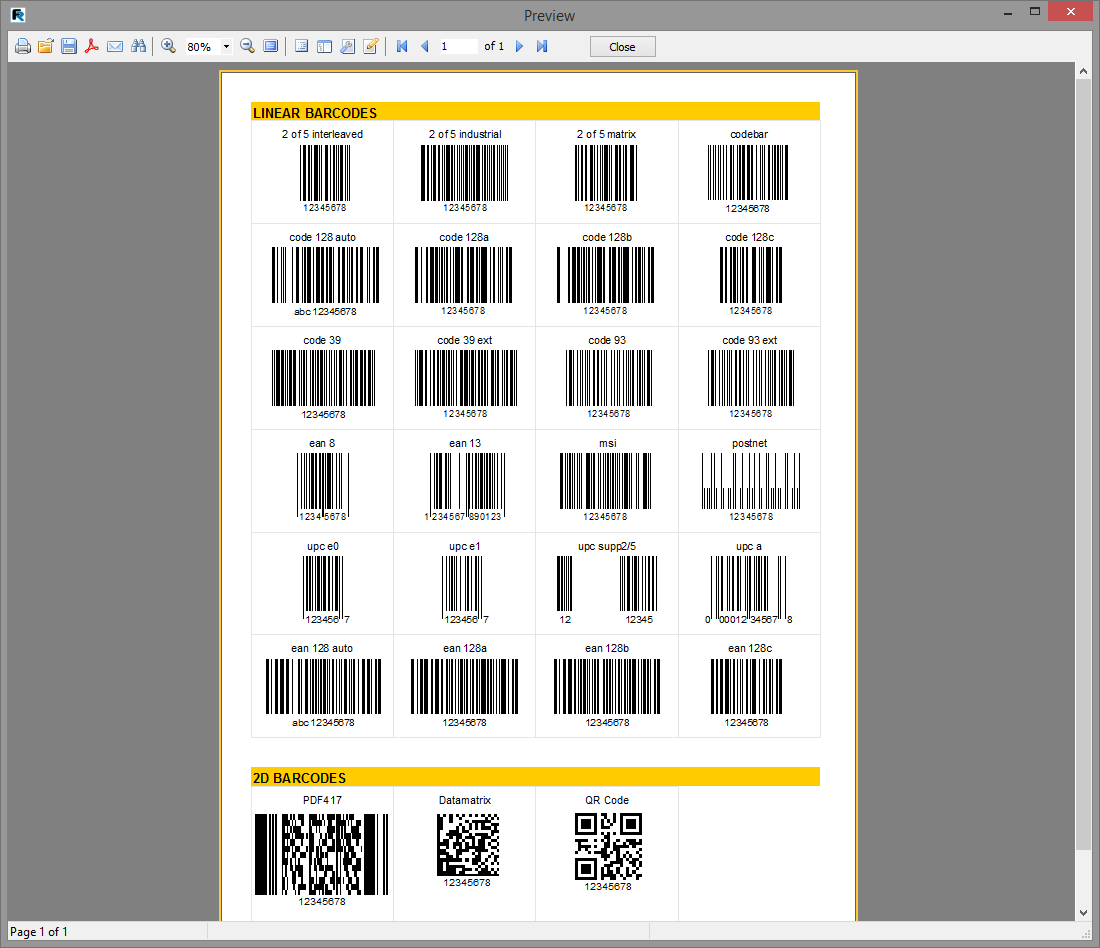Select the ean 13 barcode
This screenshot has width=1100, height=948.
tap(466, 485)
